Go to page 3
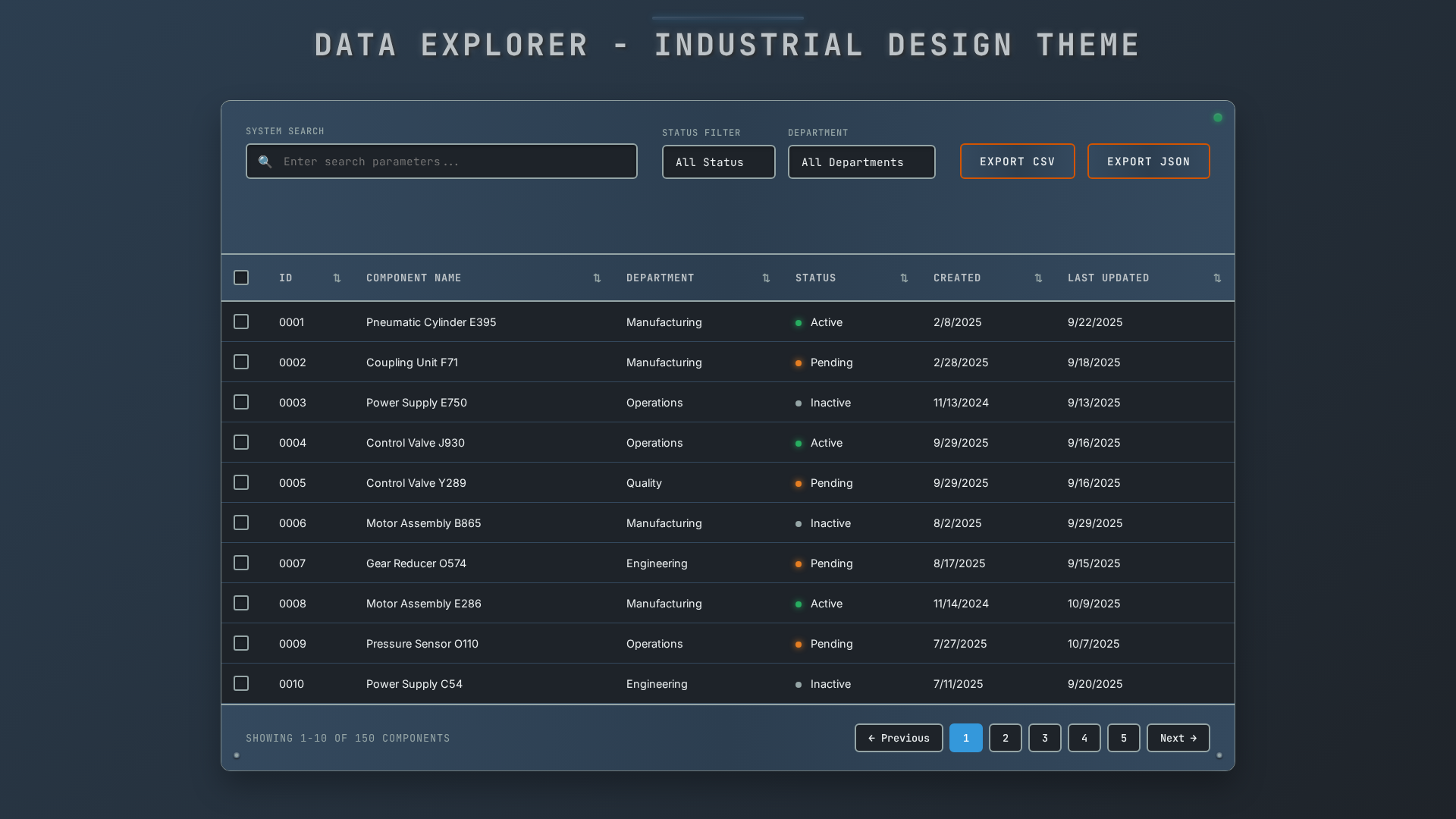 point(1044,738)
